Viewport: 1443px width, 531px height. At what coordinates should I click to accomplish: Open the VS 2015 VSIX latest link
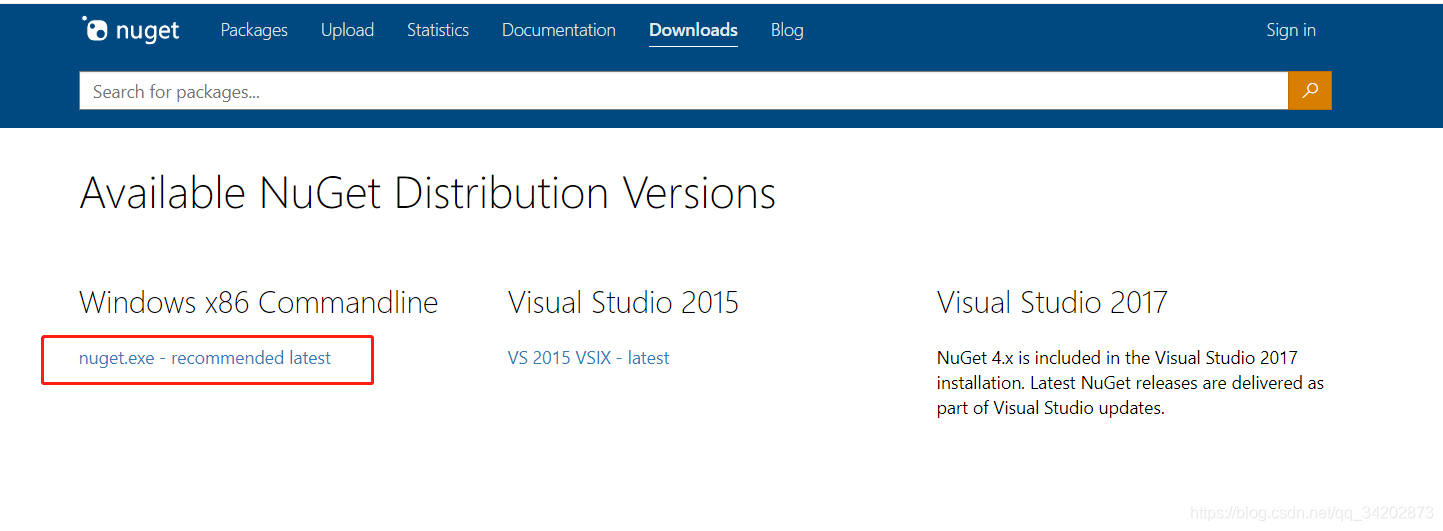tap(589, 358)
